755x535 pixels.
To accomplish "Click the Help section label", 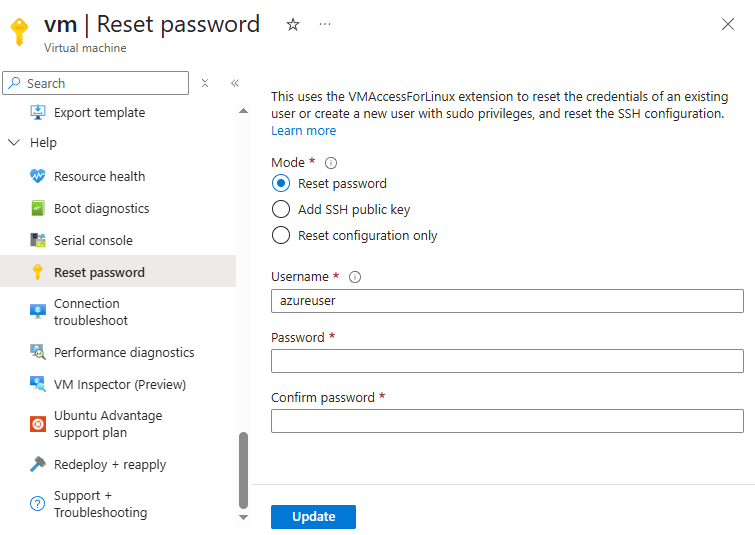I will pyautogui.click(x=43, y=143).
